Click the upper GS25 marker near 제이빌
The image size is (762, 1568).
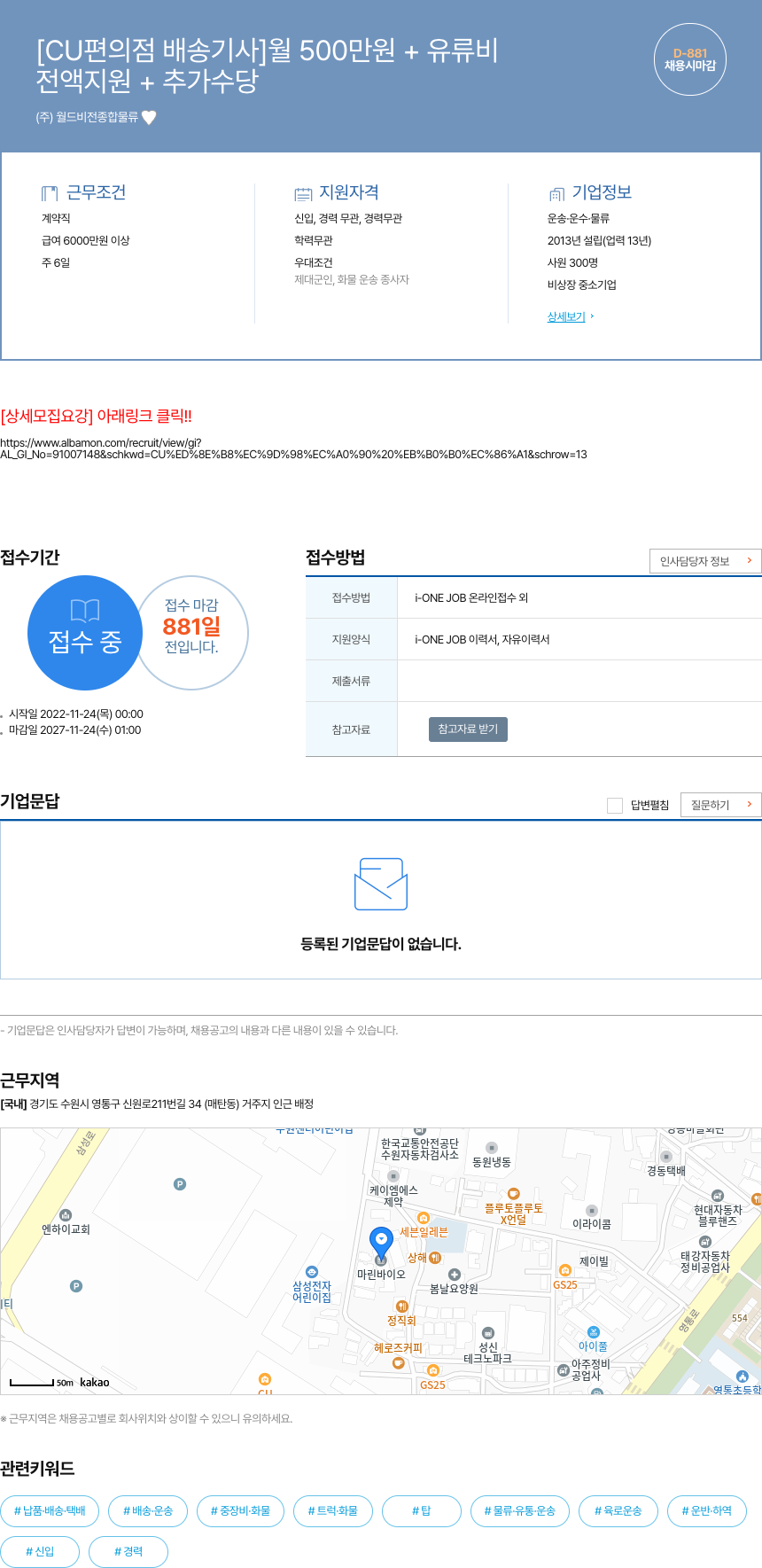[565, 1271]
